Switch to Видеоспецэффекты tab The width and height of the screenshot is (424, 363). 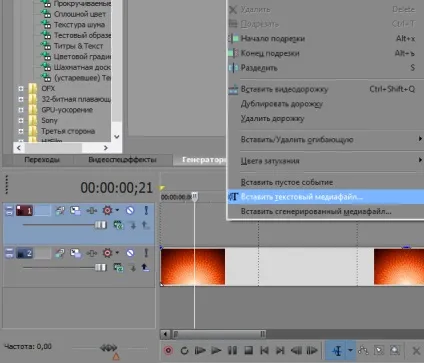coord(122,160)
